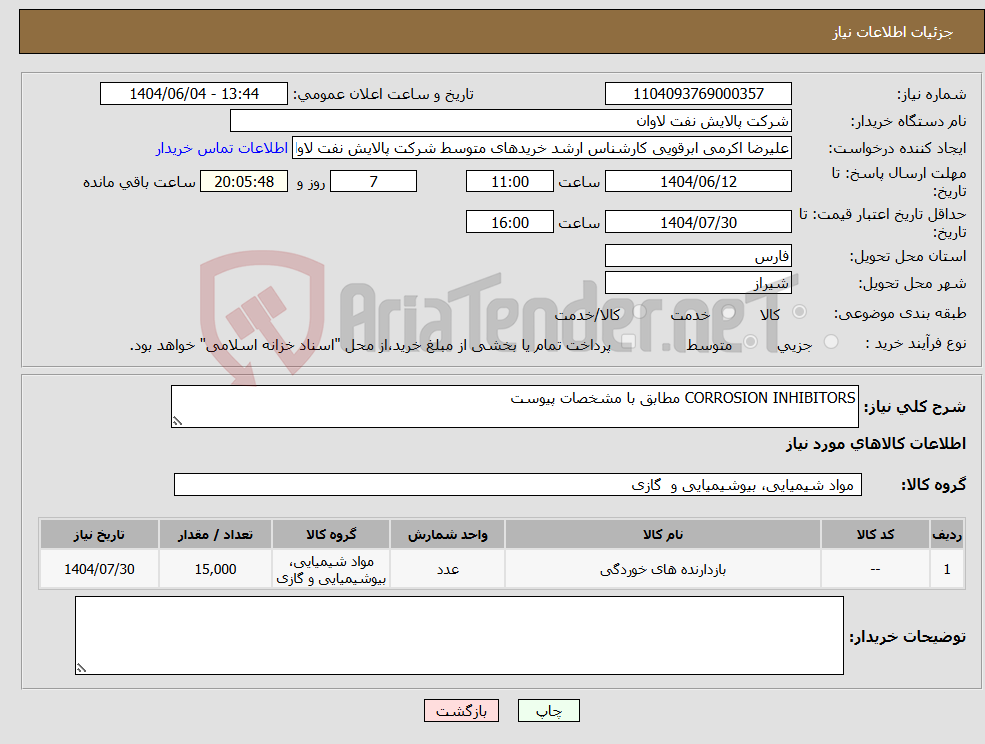Screen dimensions: 985x744
Task: Select the متوسط purchase process radio button
Action: point(749,342)
